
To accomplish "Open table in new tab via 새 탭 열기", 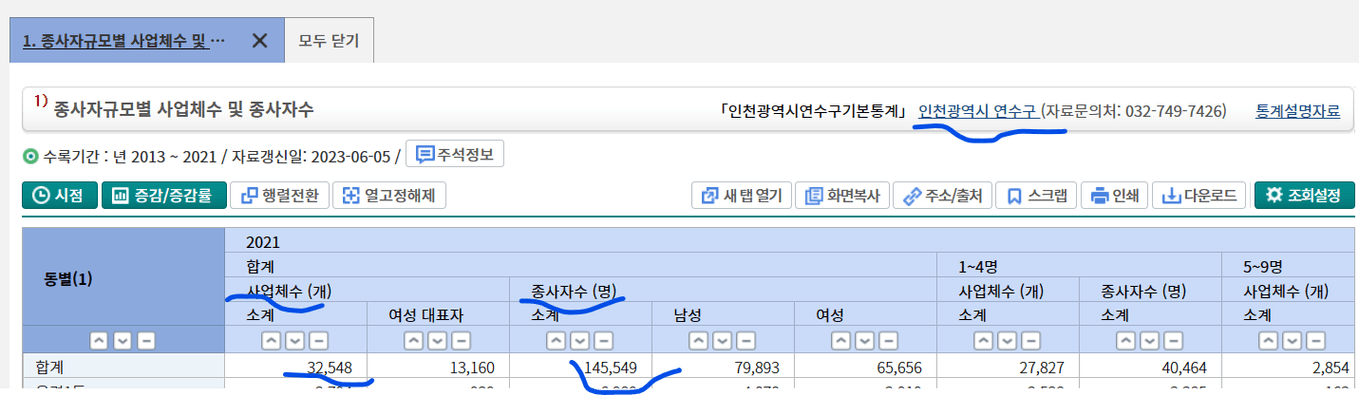I will click(x=742, y=195).
